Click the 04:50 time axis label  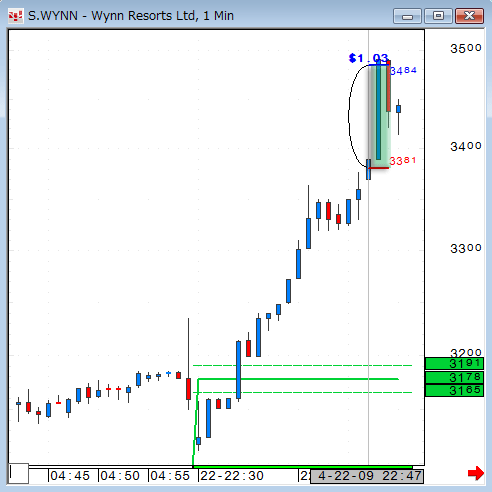pyautogui.click(x=120, y=476)
